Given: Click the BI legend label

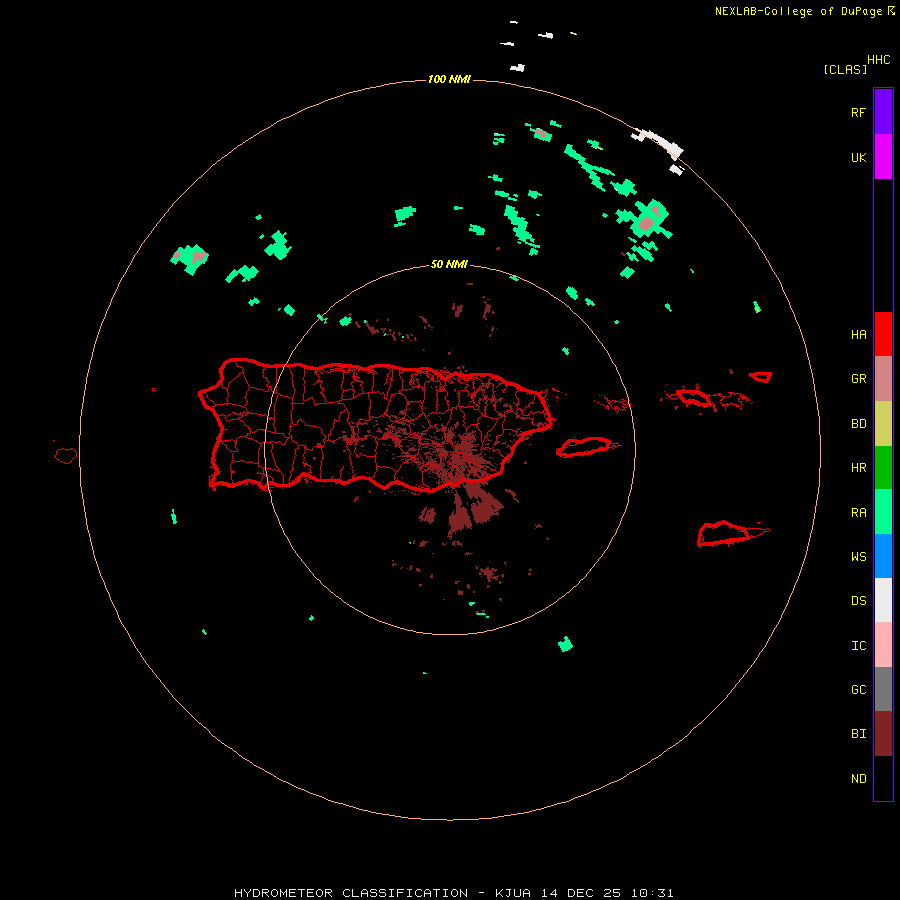Looking at the screenshot, I should (858, 734).
